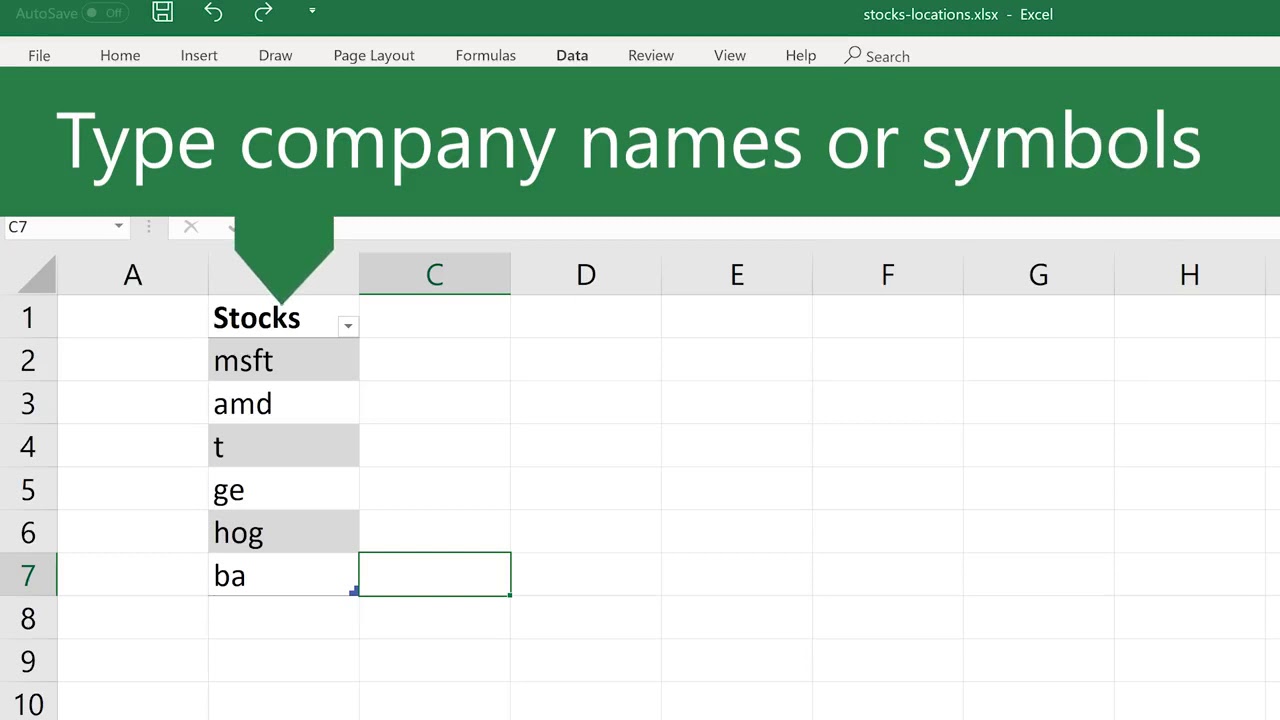Viewport: 1280px width, 720px height.
Task: Click the formula bar Cancel X icon
Action: tap(190, 227)
